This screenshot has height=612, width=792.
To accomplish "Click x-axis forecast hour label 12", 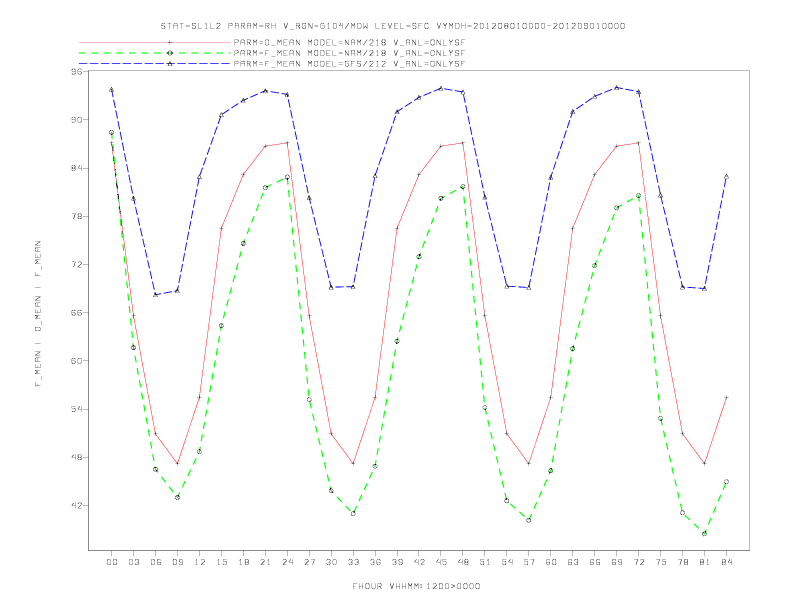I will click(x=200, y=562).
